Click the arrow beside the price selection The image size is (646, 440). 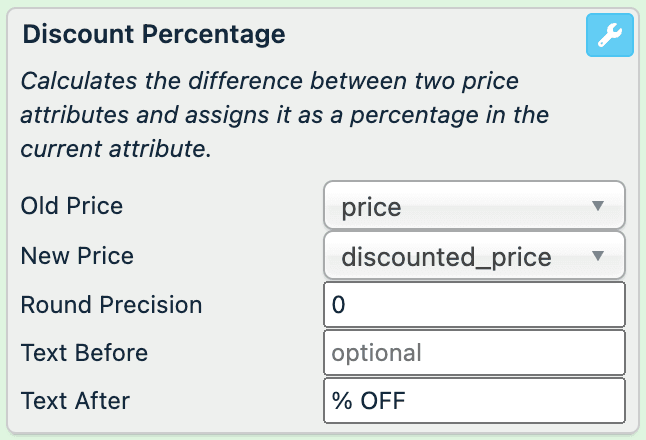pos(598,206)
